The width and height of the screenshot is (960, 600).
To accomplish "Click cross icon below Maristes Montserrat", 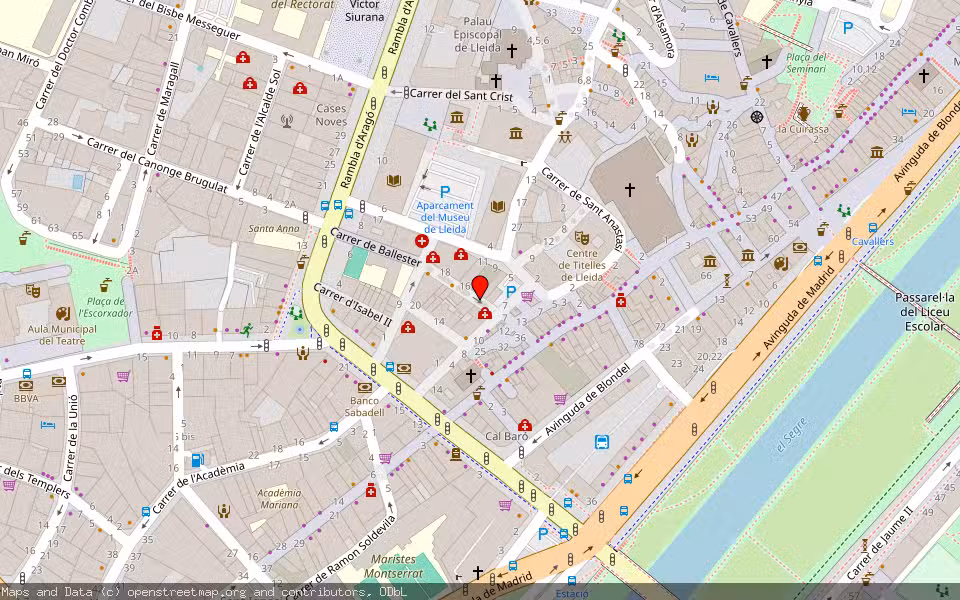I will point(478,572).
